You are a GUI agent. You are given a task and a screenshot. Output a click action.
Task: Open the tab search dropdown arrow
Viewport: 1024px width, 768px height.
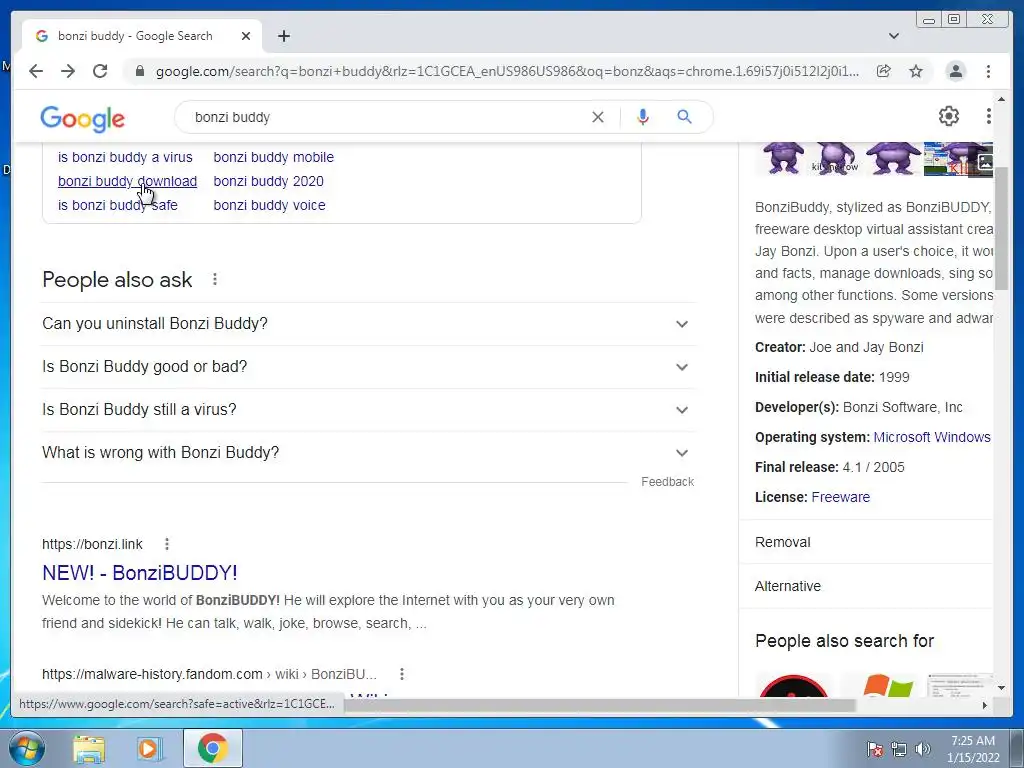point(894,36)
